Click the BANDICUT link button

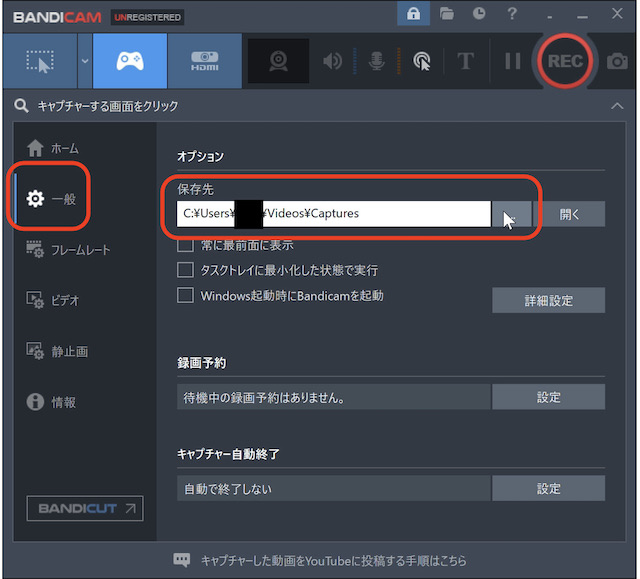pyautogui.click(x=85, y=508)
